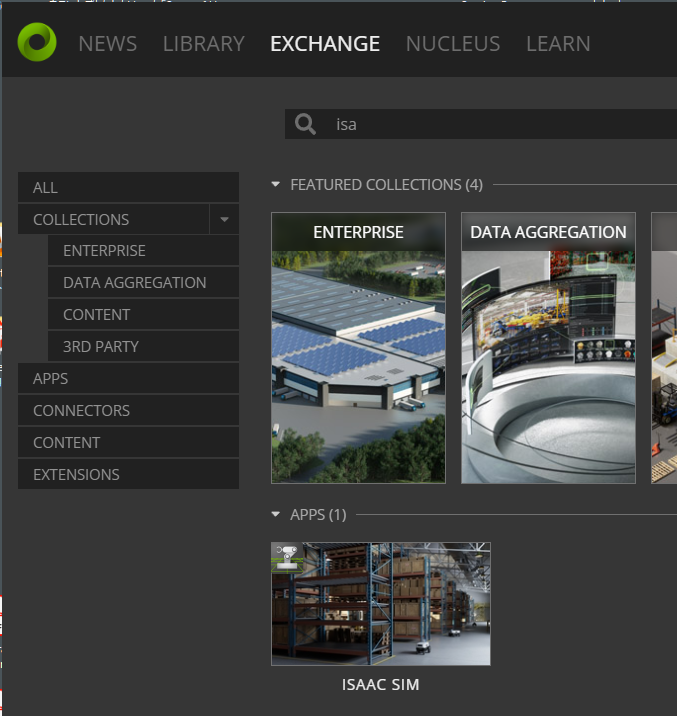
Task: Filter by the EXTENSIONS category
Action: [x=128, y=474]
